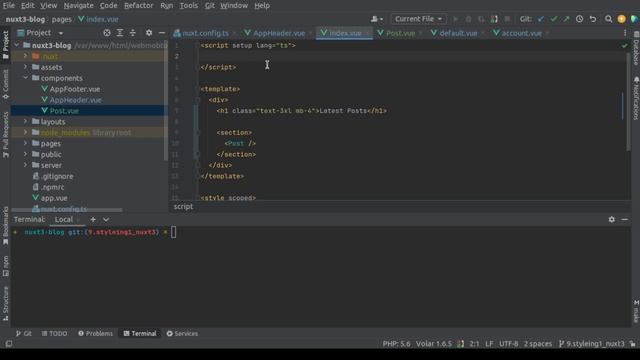Click the Git update project icon
This screenshot has height=360, width=640.
(x=541, y=19)
